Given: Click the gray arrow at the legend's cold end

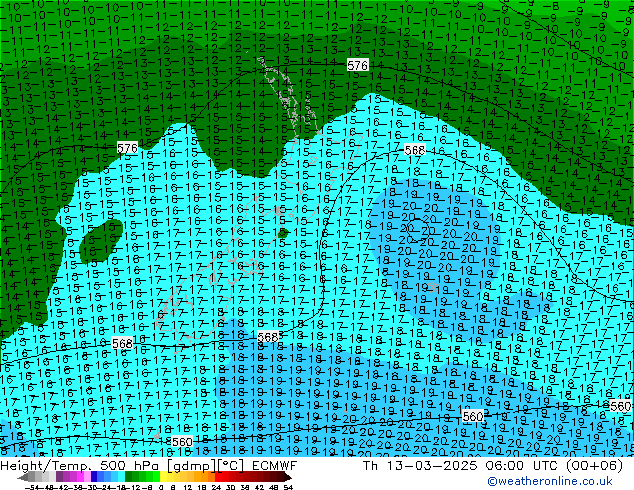Looking at the screenshot, I should coord(23,477).
